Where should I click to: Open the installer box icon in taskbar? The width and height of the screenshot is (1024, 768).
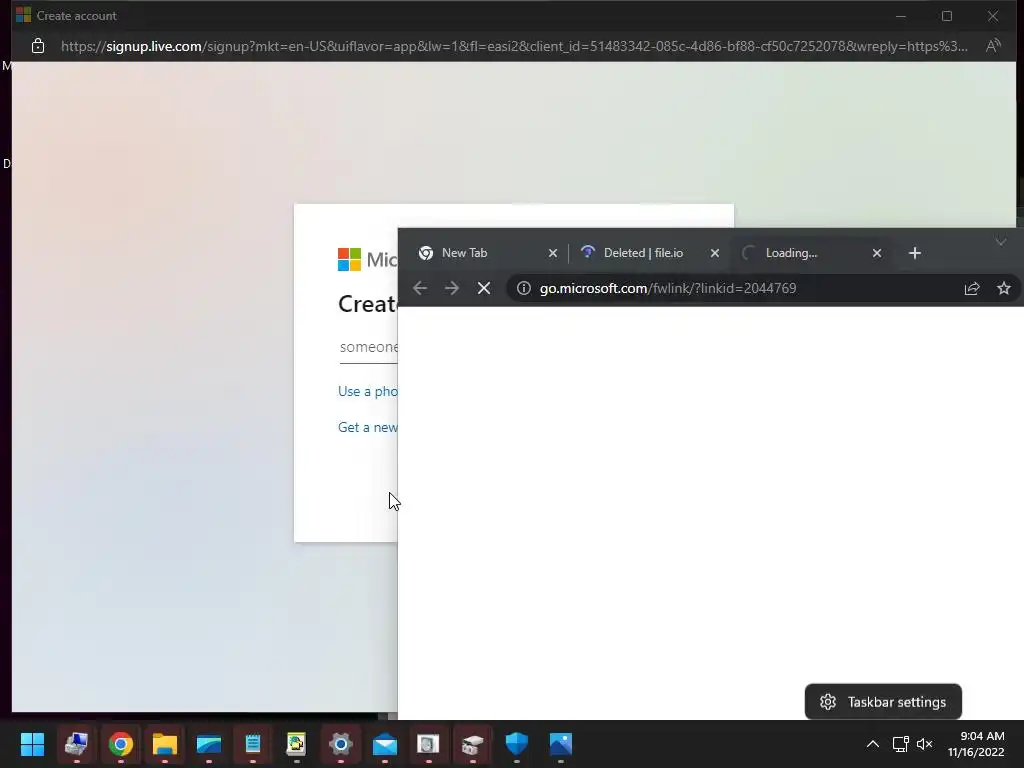472,744
